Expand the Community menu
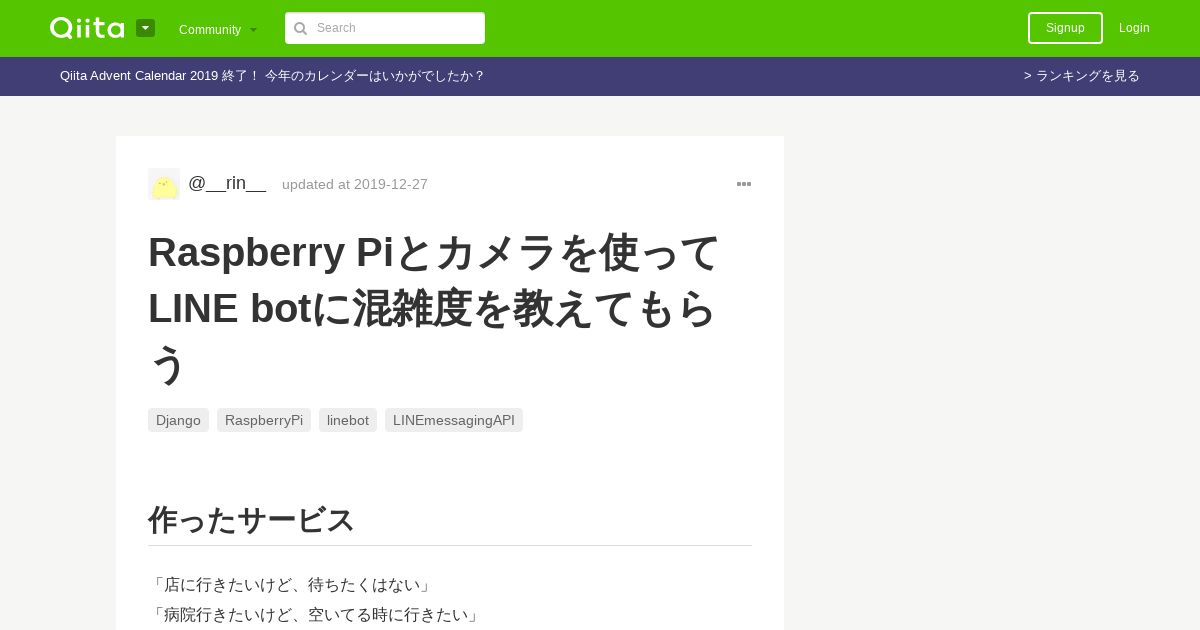 pyautogui.click(x=218, y=30)
